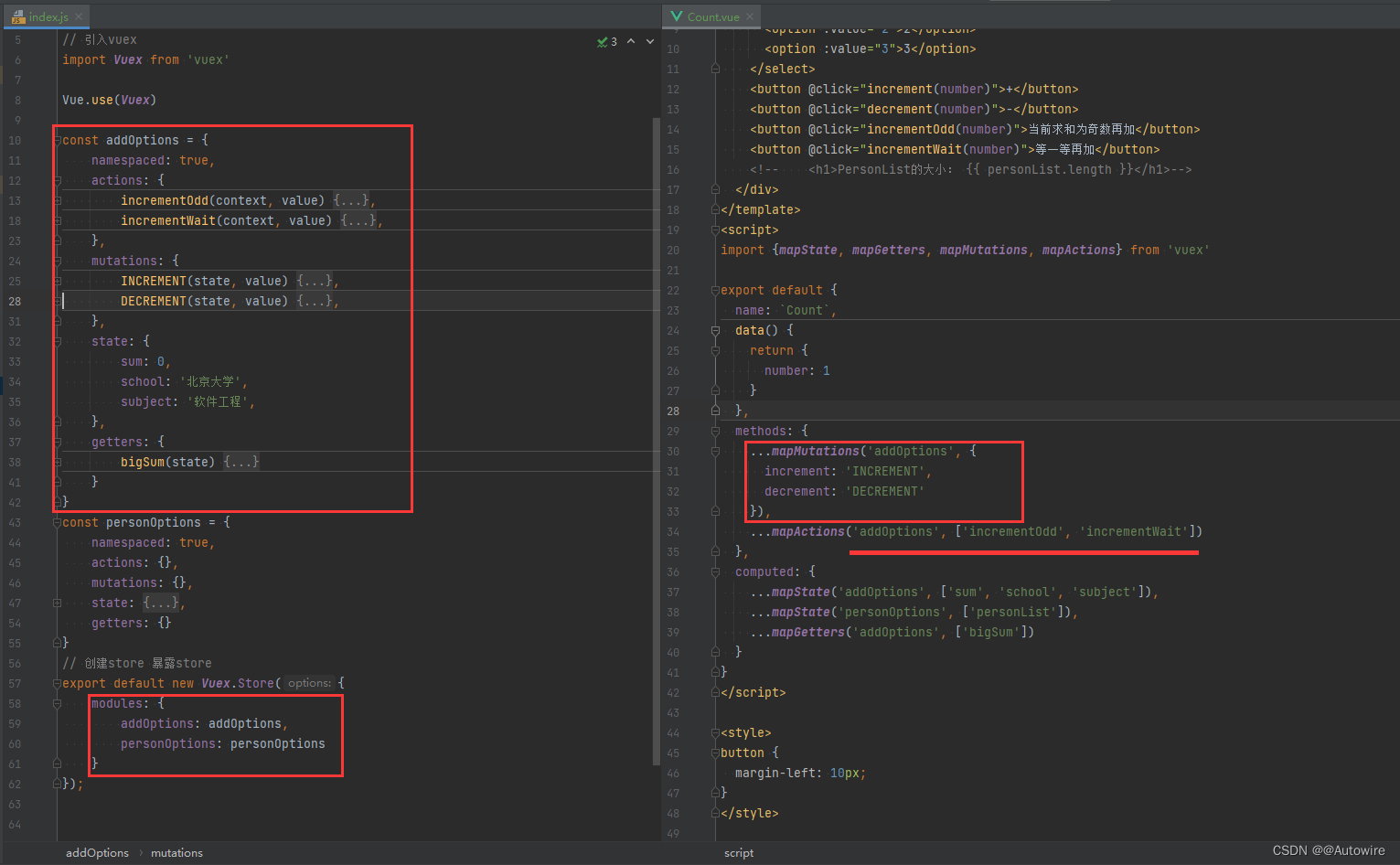Collapse the mutations block fold marker
The height and width of the screenshot is (865, 1400).
pyautogui.click(x=57, y=261)
